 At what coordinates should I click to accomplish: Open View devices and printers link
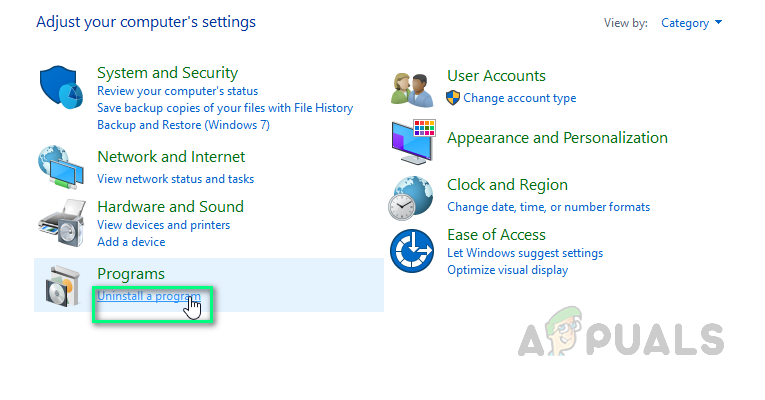163,225
